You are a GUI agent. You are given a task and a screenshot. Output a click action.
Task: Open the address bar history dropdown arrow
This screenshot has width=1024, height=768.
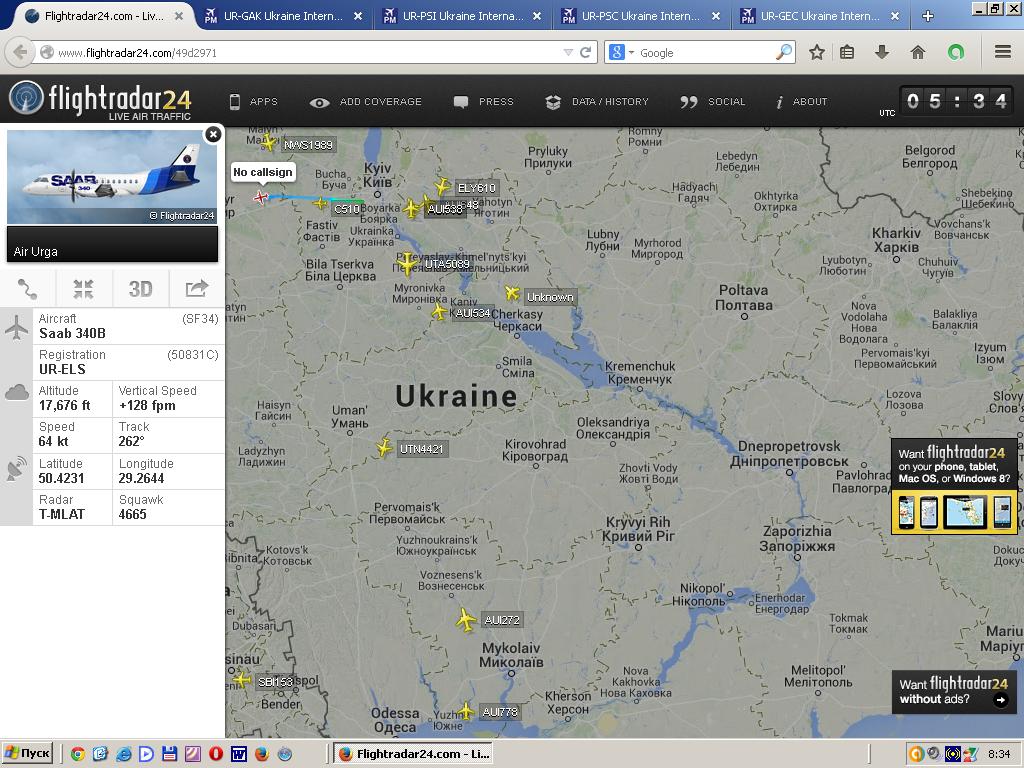coord(568,52)
